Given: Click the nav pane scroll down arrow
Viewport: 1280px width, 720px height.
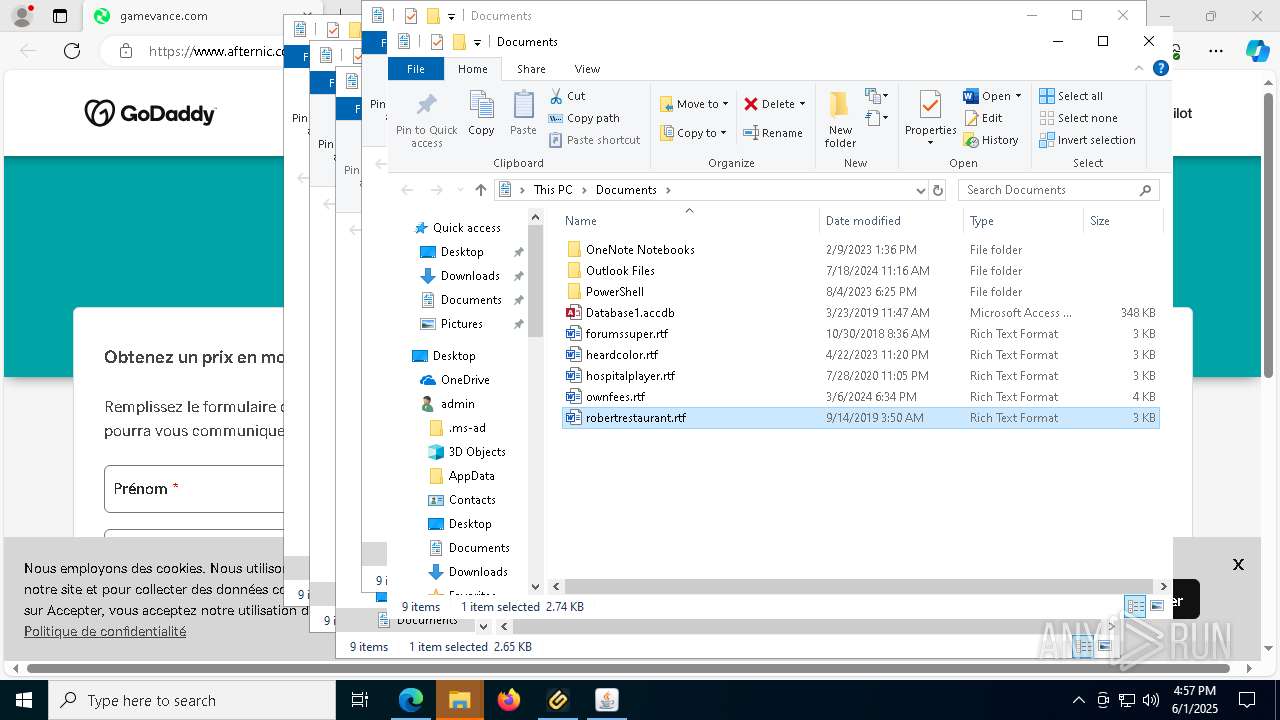Looking at the screenshot, I should coord(535,587).
